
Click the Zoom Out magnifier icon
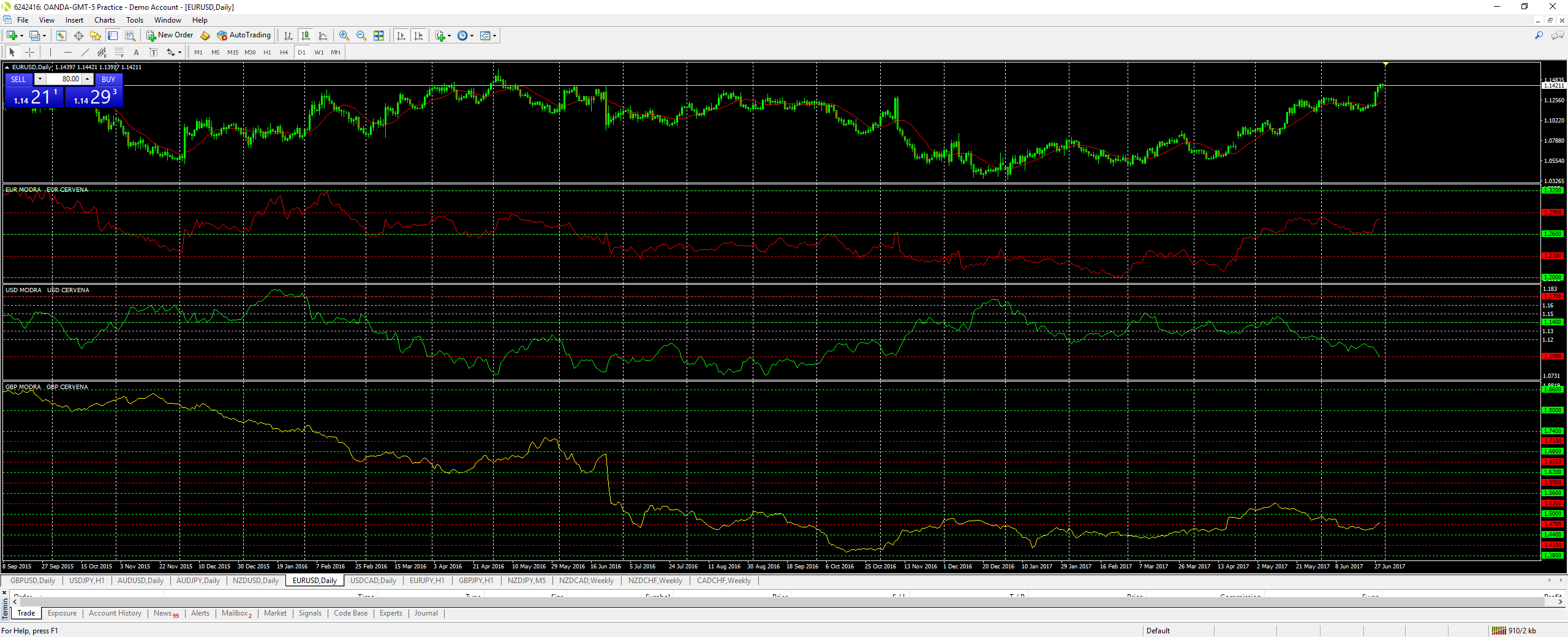pyautogui.click(x=361, y=36)
